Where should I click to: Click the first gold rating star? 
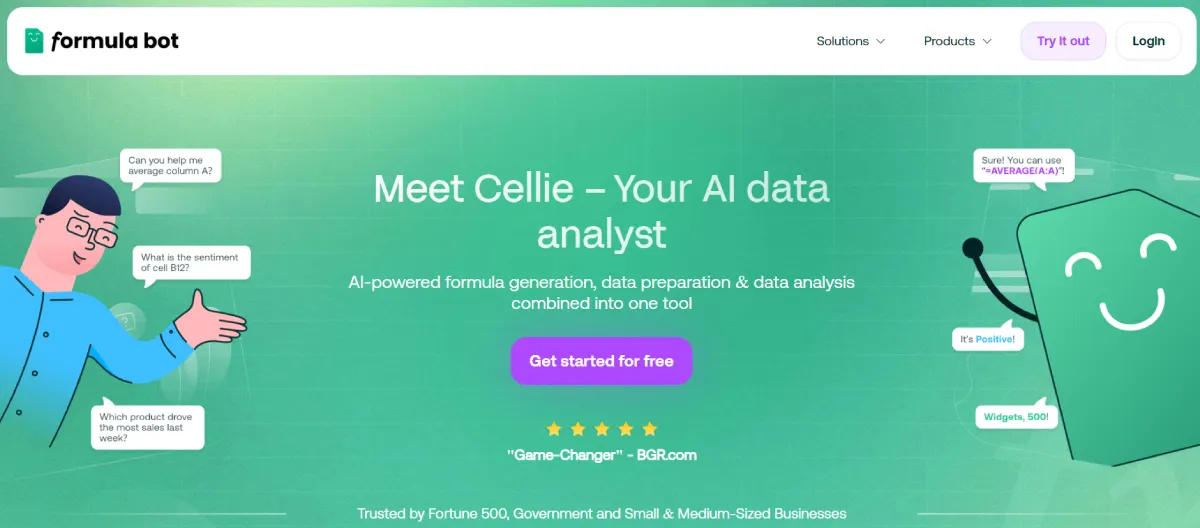tap(554, 429)
